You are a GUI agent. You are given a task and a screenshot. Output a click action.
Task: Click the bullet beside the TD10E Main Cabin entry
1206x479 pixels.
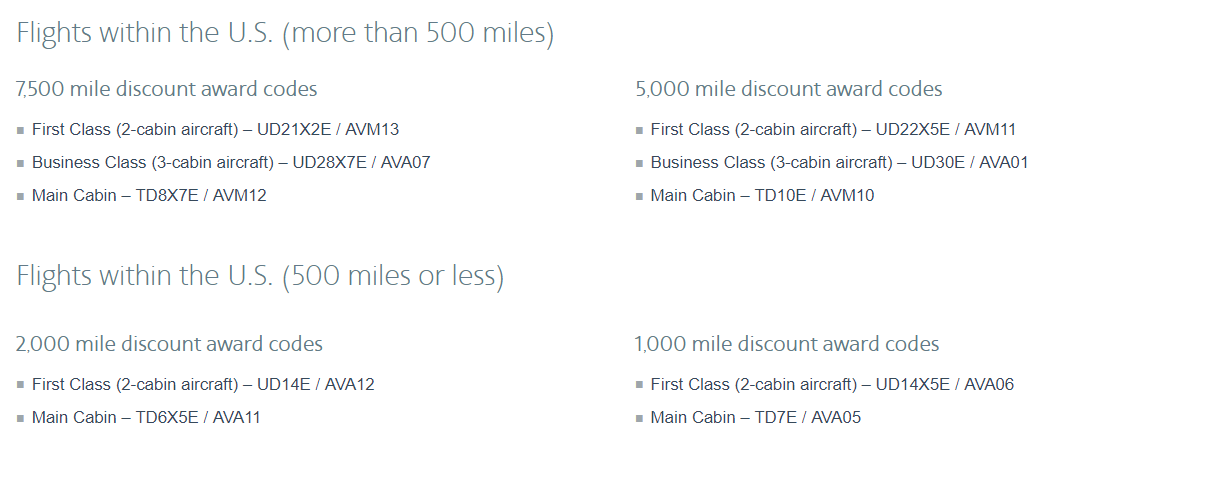(x=639, y=196)
